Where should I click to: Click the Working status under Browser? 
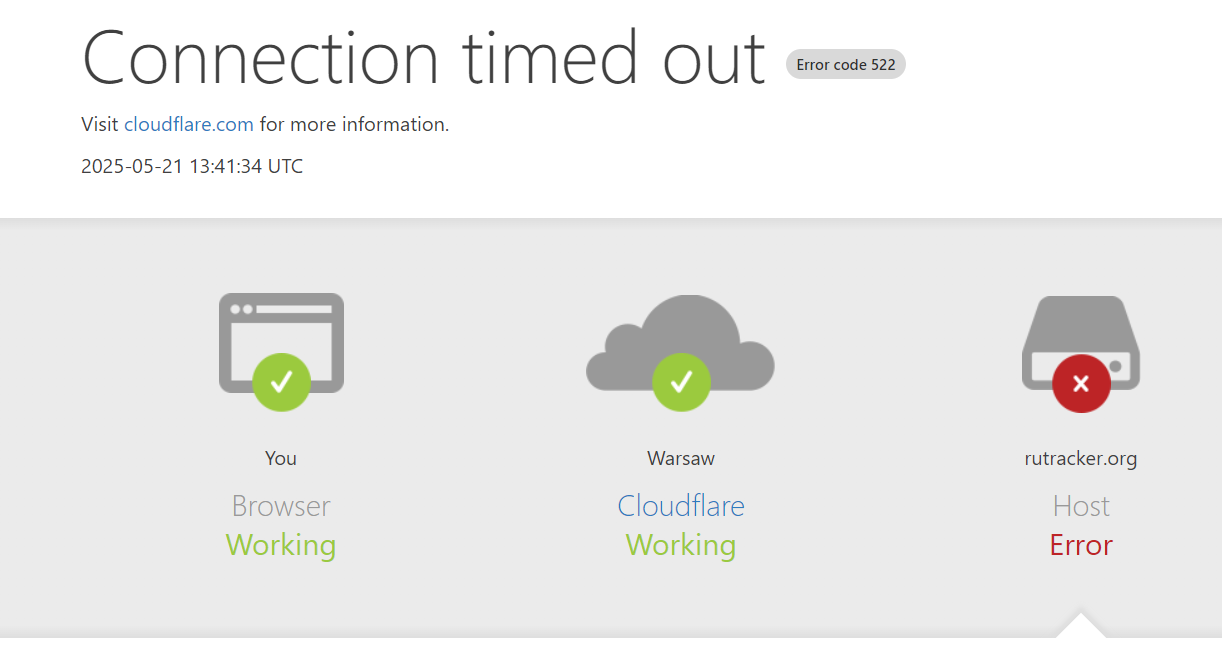(281, 546)
